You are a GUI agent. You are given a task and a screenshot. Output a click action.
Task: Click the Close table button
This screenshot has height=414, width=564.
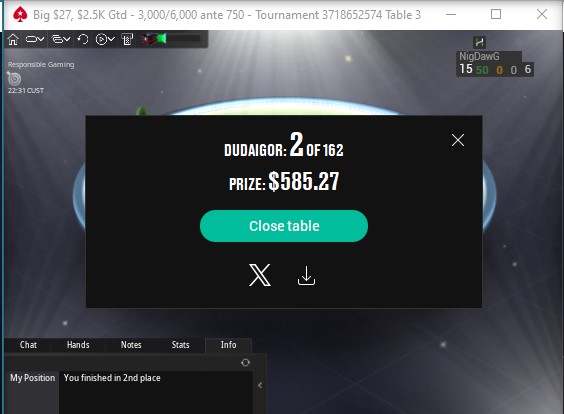(284, 226)
